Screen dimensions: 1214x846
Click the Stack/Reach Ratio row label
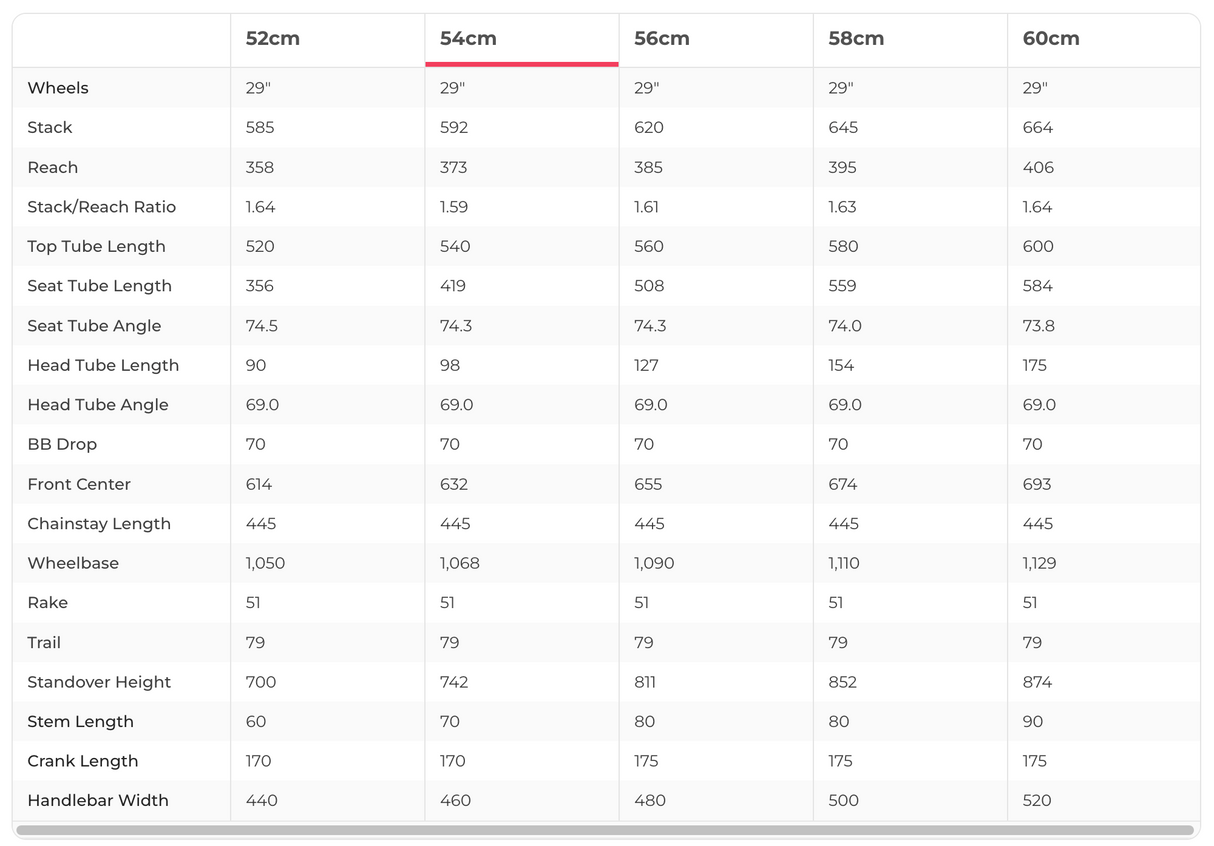[x=101, y=207]
